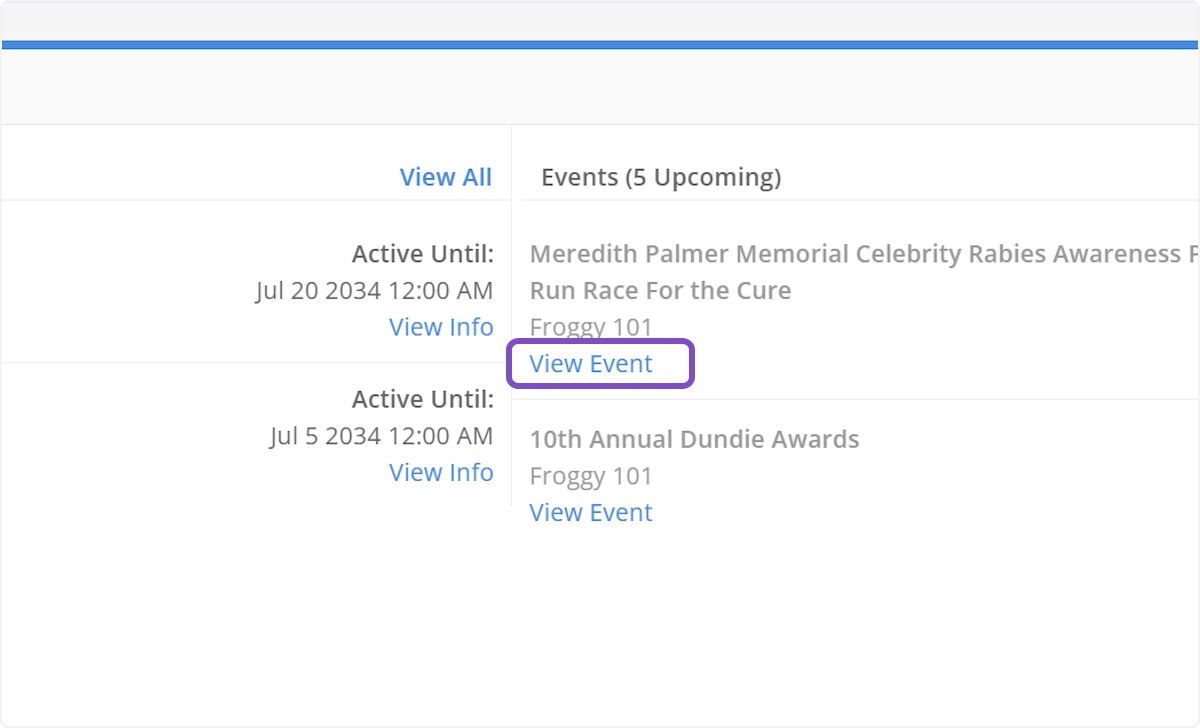Click the 10th Annual Dundie Awards title
The width and height of the screenshot is (1200, 728).
click(694, 439)
